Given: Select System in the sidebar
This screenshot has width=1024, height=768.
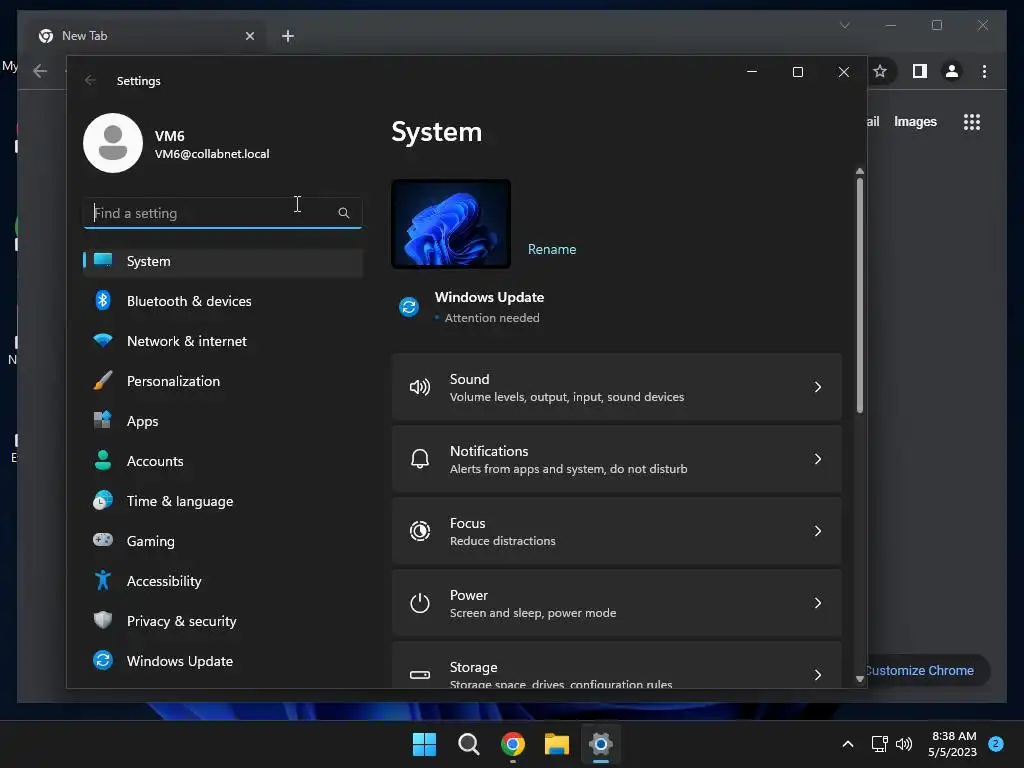Looking at the screenshot, I should pyautogui.click(x=223, y=261).
